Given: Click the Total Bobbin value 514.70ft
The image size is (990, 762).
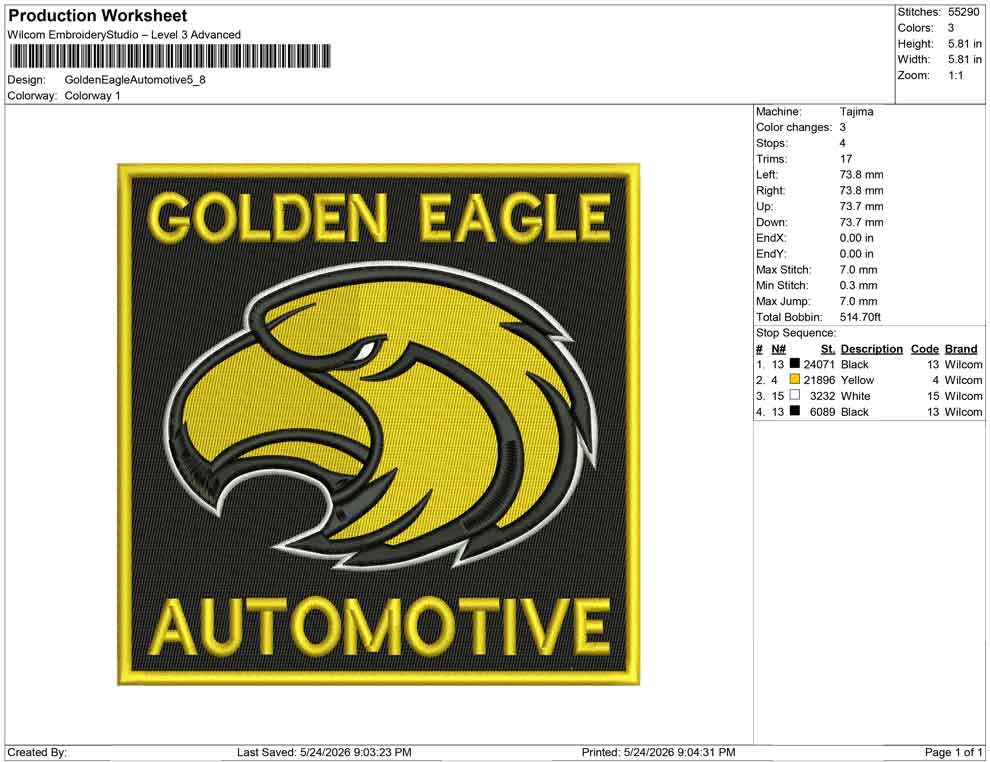Looking at the screenshot, I should [861, 317].
